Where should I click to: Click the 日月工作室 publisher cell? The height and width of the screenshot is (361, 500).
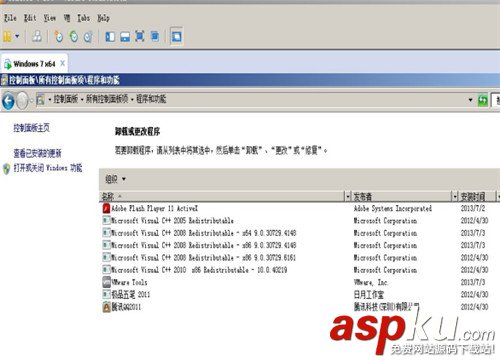[369, 295]
